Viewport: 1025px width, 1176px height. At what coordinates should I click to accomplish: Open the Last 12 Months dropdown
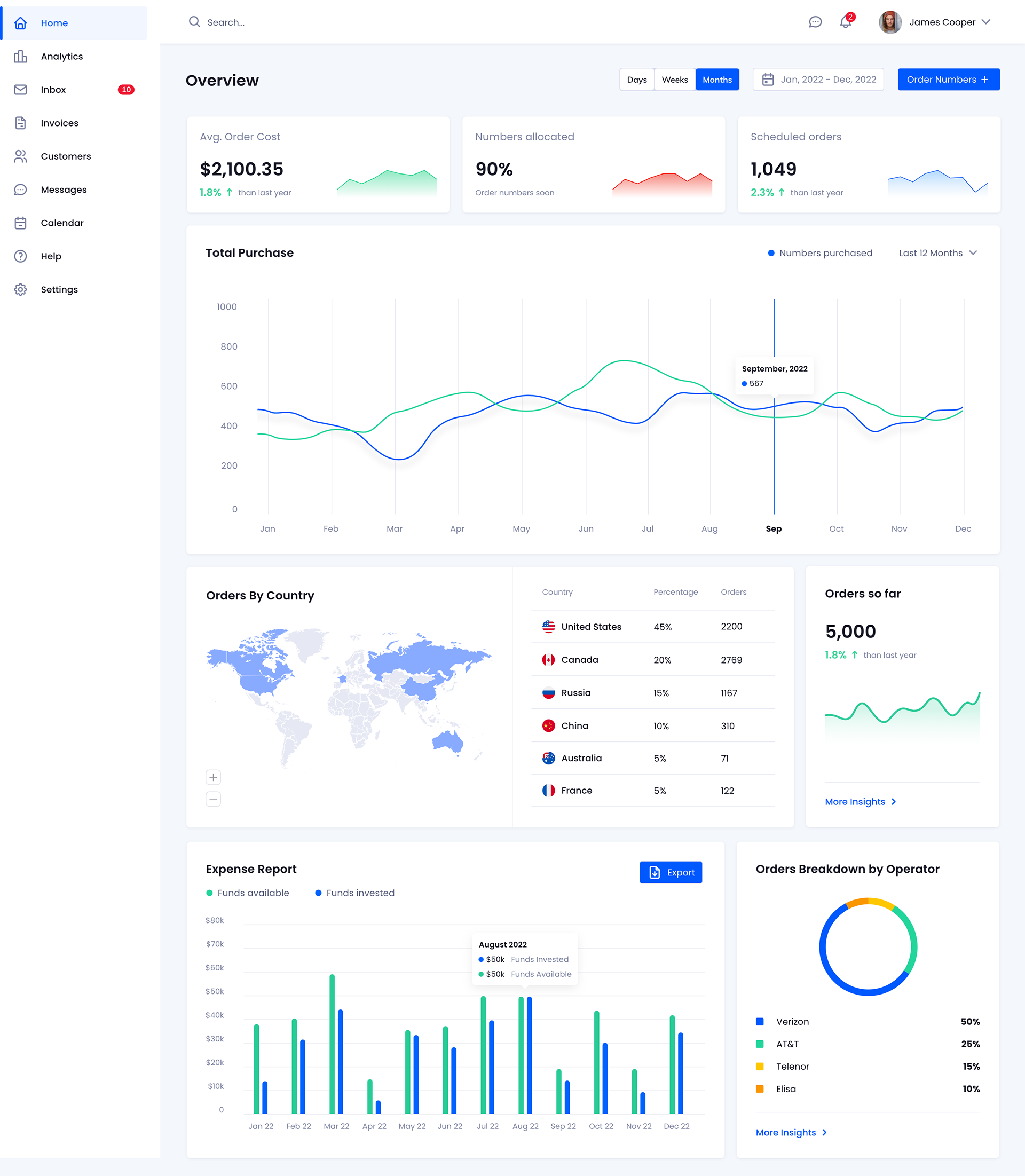pos(937,253)
